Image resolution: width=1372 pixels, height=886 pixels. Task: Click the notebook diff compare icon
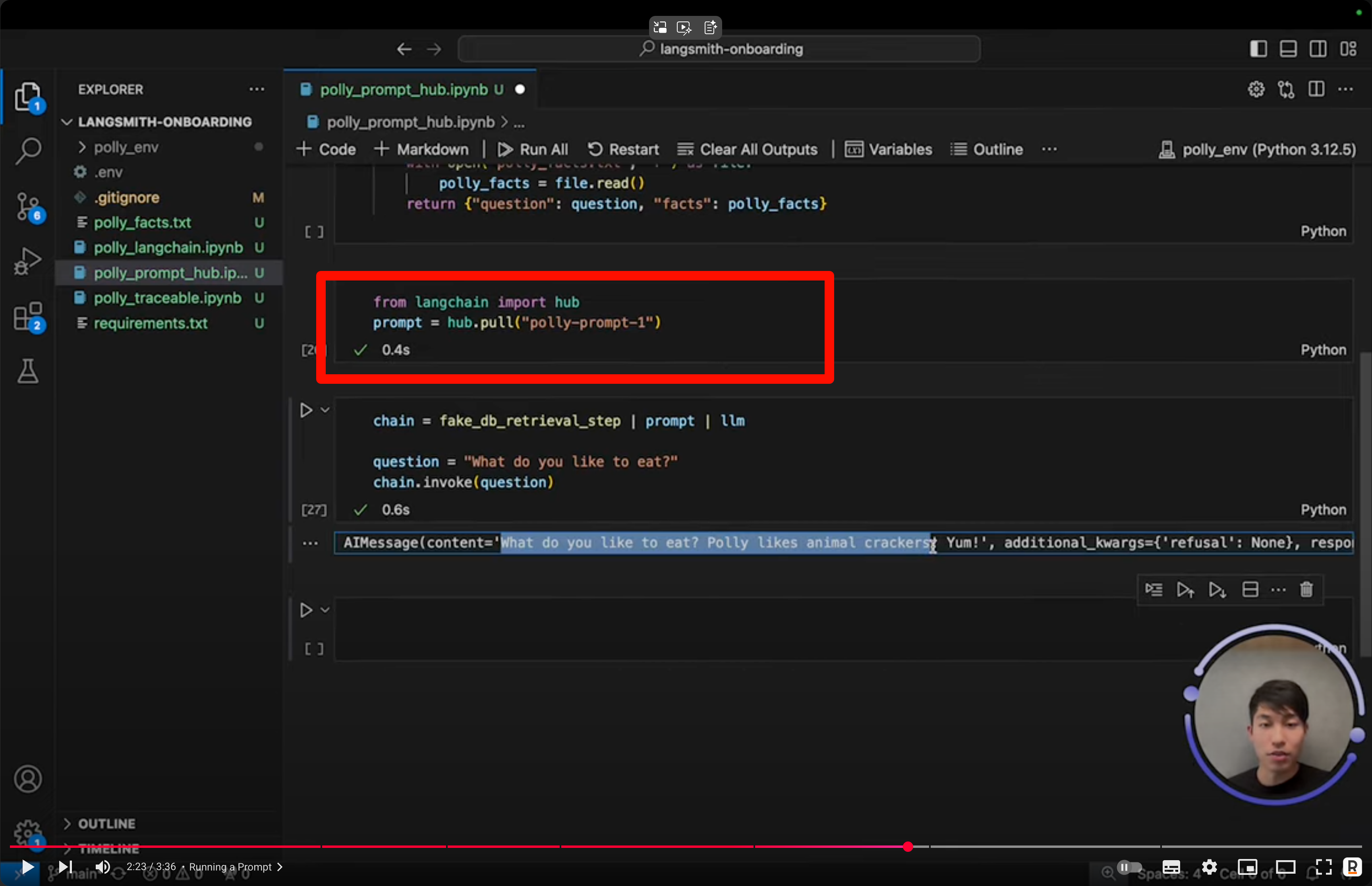[x=1286, y=89]
